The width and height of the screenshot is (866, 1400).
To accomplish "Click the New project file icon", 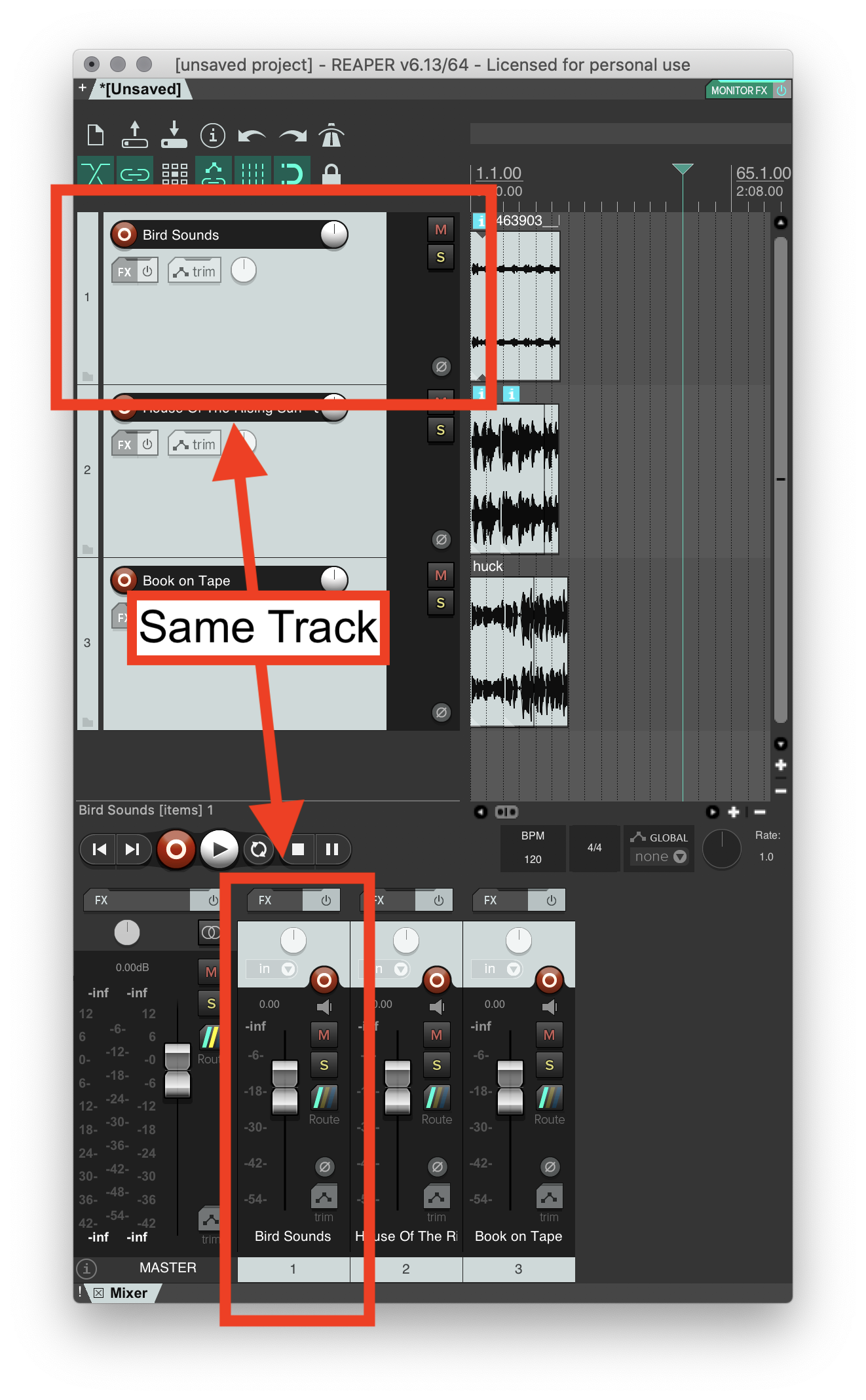I will 96,135.
